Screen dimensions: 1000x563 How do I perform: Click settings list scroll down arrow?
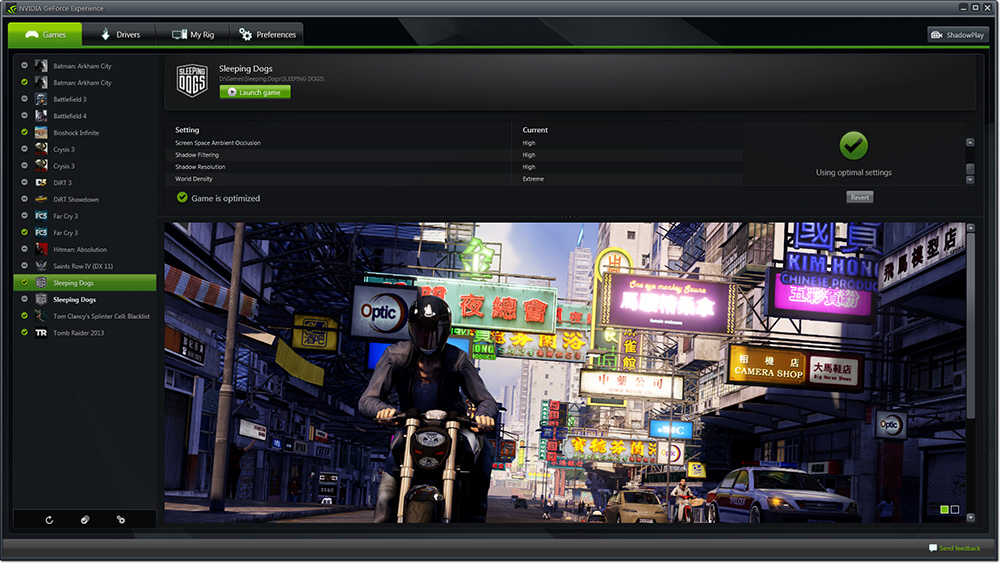pyautogui.click(x=970, y=180)
